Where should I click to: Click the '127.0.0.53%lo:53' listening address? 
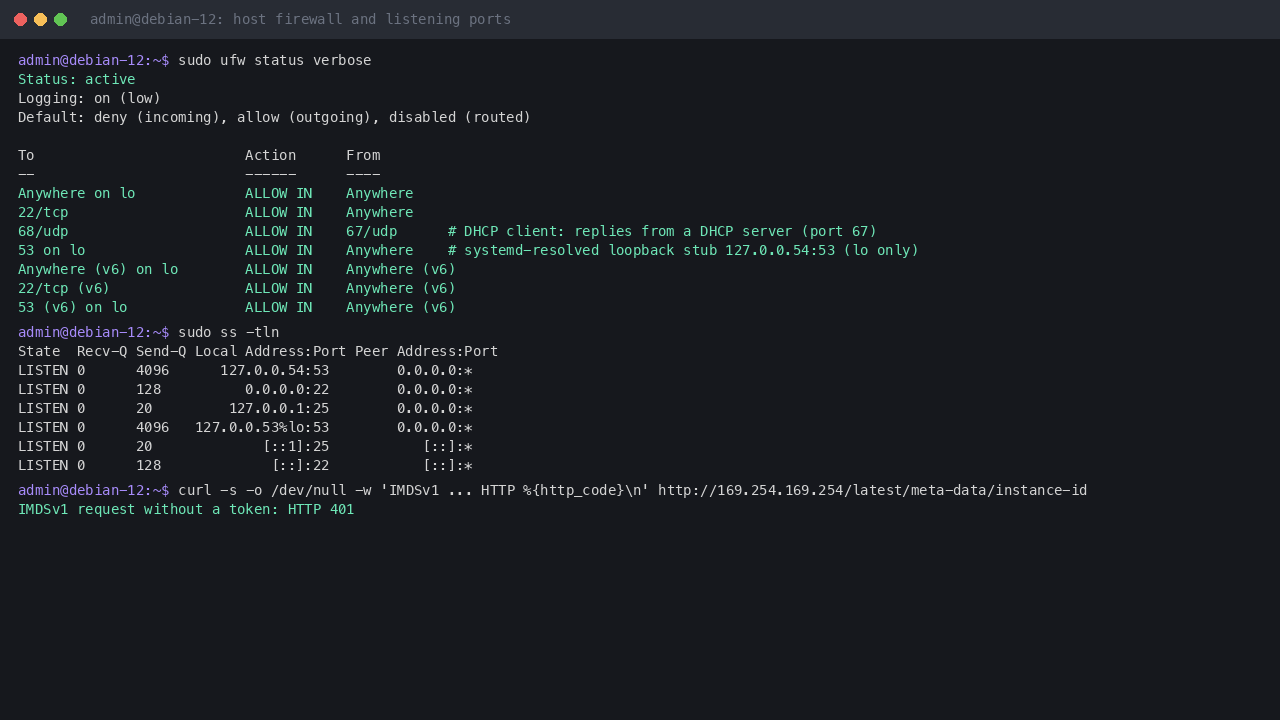click(262, 427)
